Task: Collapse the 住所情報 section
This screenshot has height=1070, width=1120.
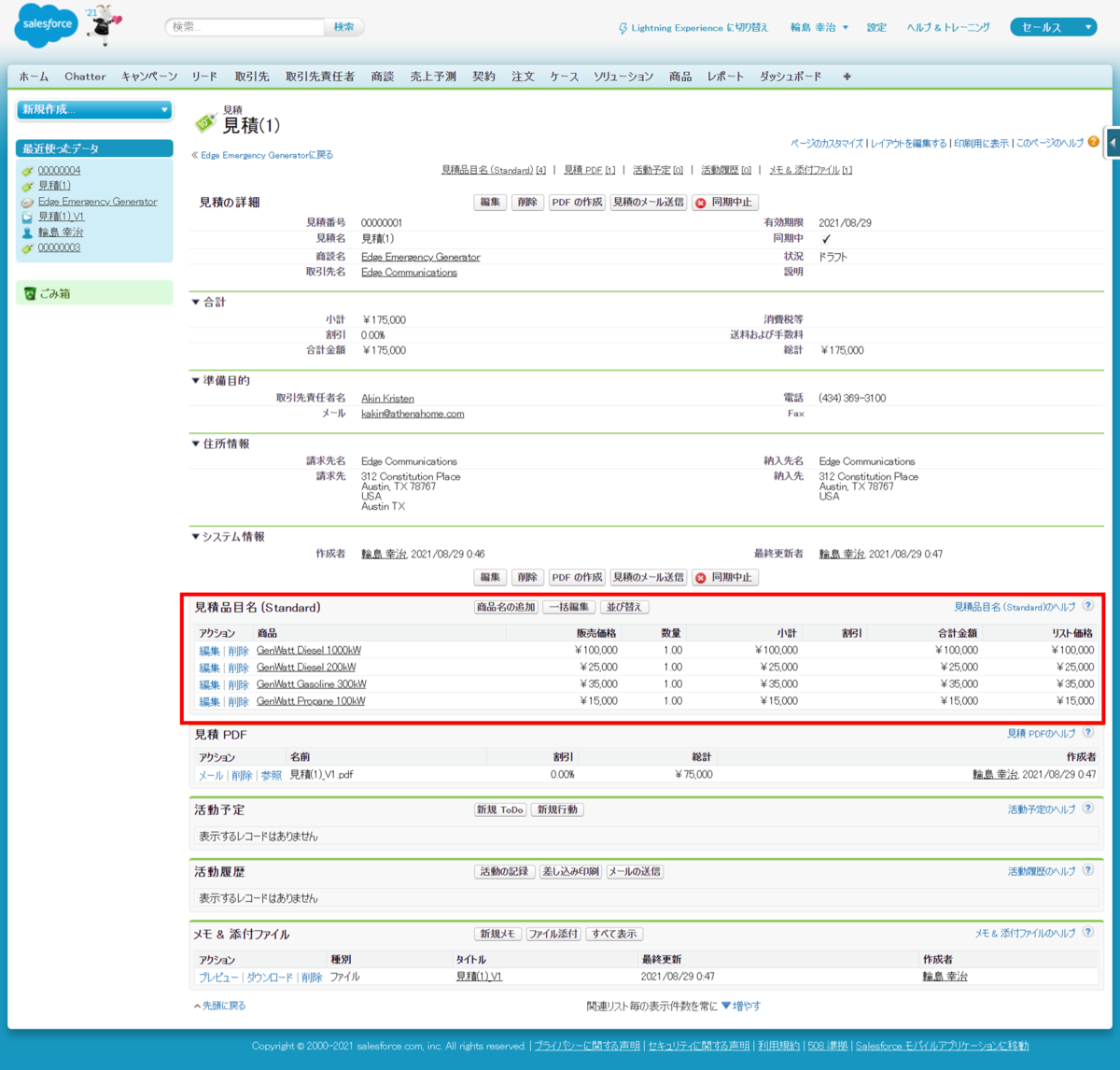Action: [x=195, y=444]
